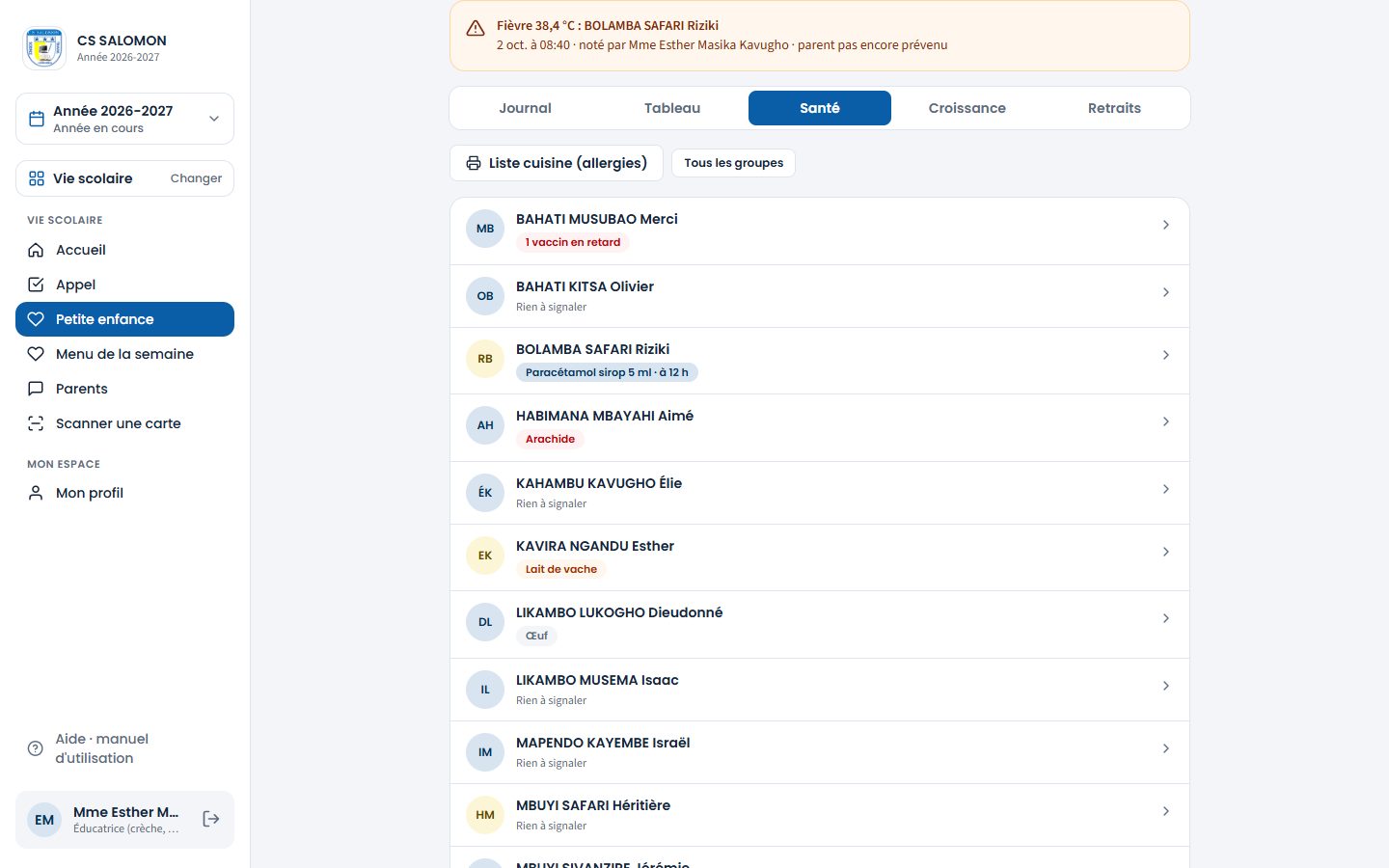Click the logout icon next to Mme Esther

click(211, 819)
